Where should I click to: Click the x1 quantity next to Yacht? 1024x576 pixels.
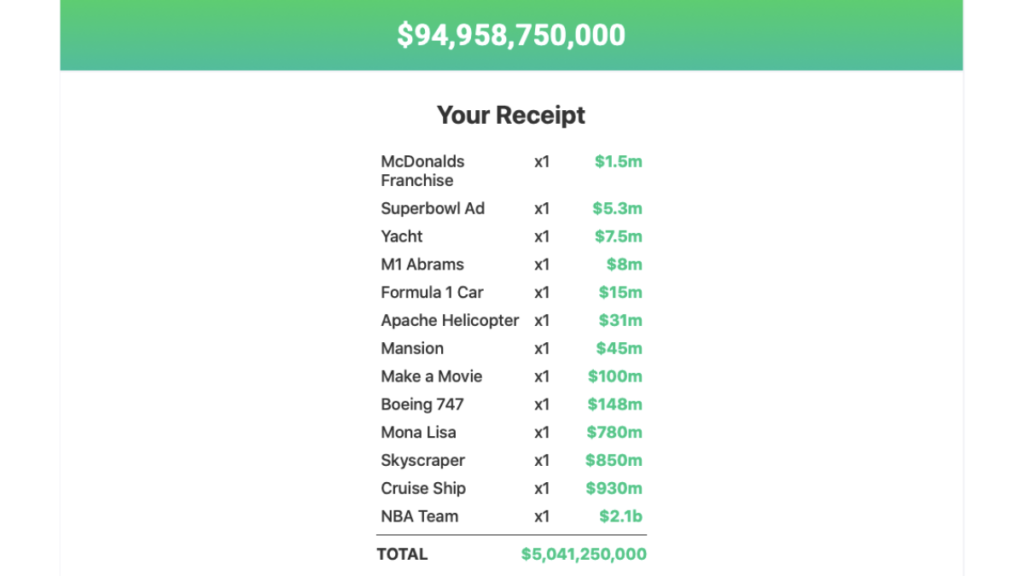(x=541, y=236)
